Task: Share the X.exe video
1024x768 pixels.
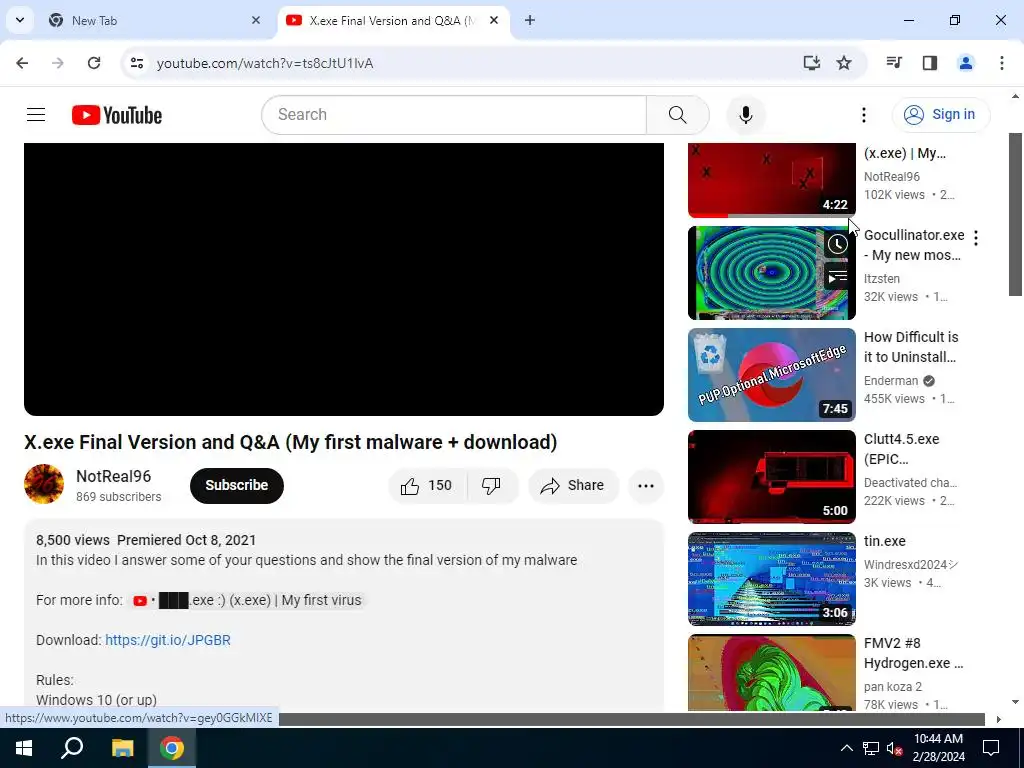Action: tap(573, 485)
